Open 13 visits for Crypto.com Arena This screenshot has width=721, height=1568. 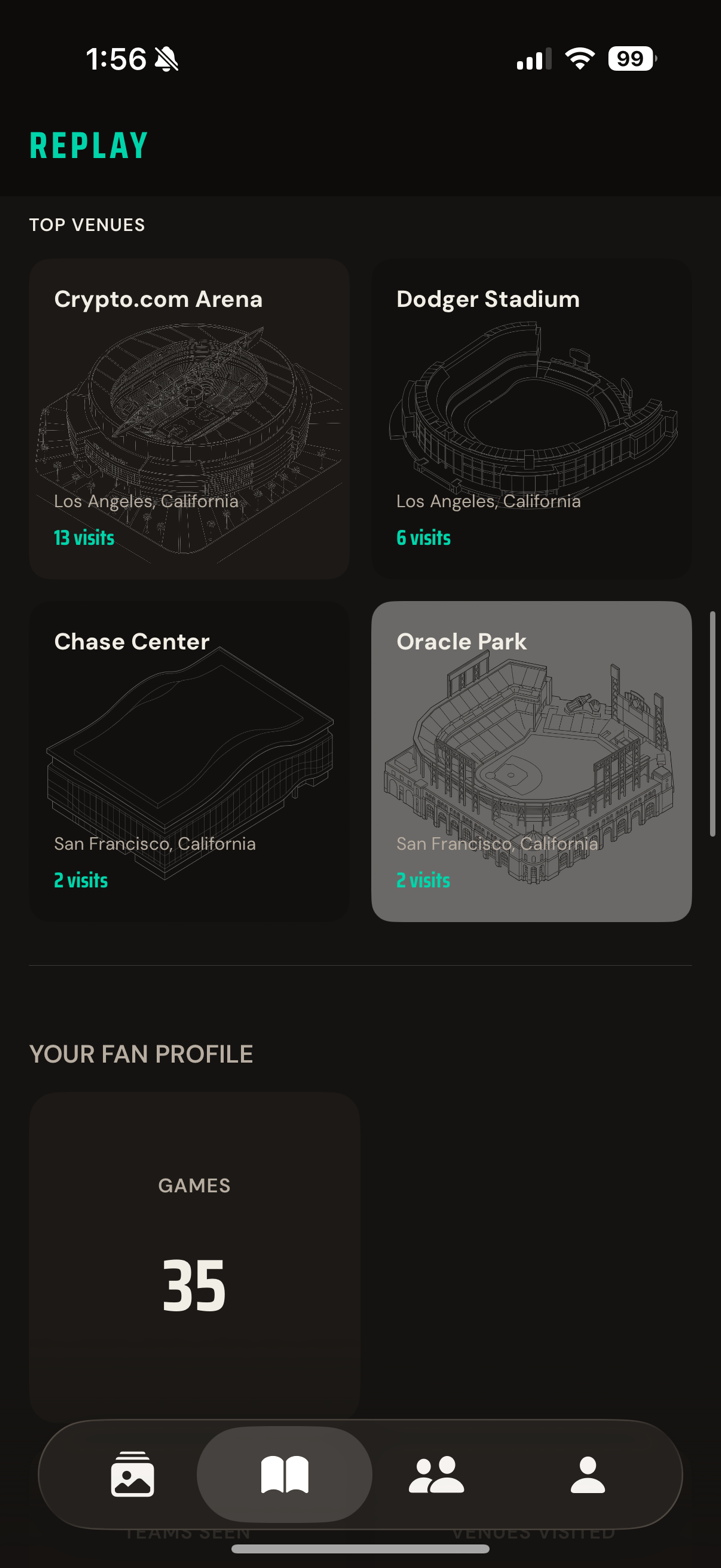83,537
